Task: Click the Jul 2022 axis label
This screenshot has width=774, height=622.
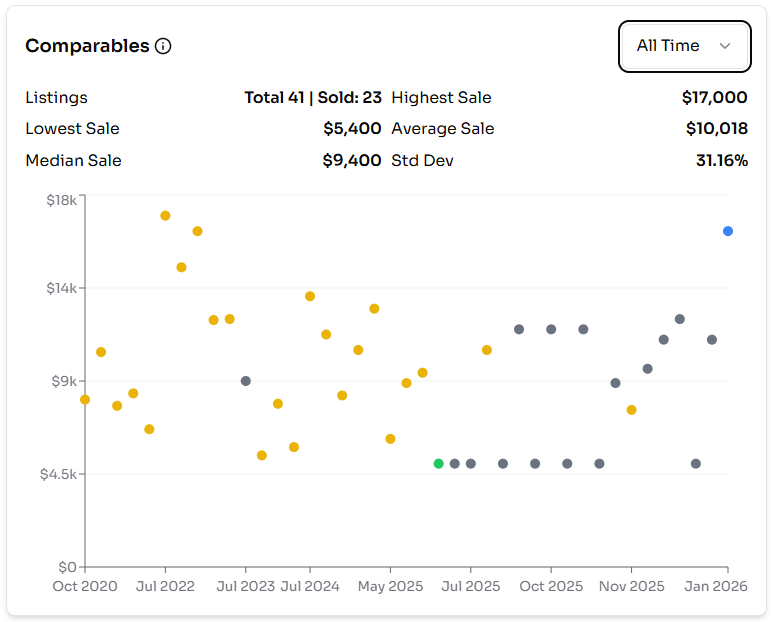Action: coord(166,586)
